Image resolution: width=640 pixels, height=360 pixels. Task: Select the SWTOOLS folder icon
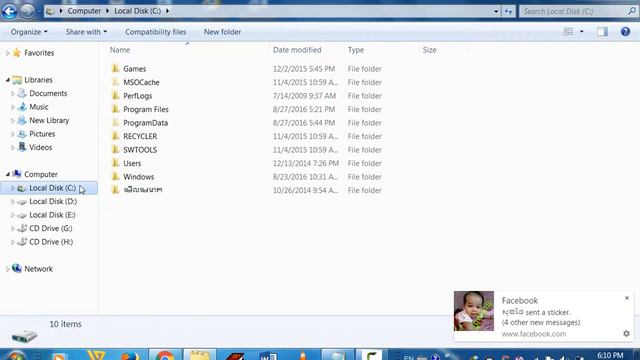[x=116, y=149]
